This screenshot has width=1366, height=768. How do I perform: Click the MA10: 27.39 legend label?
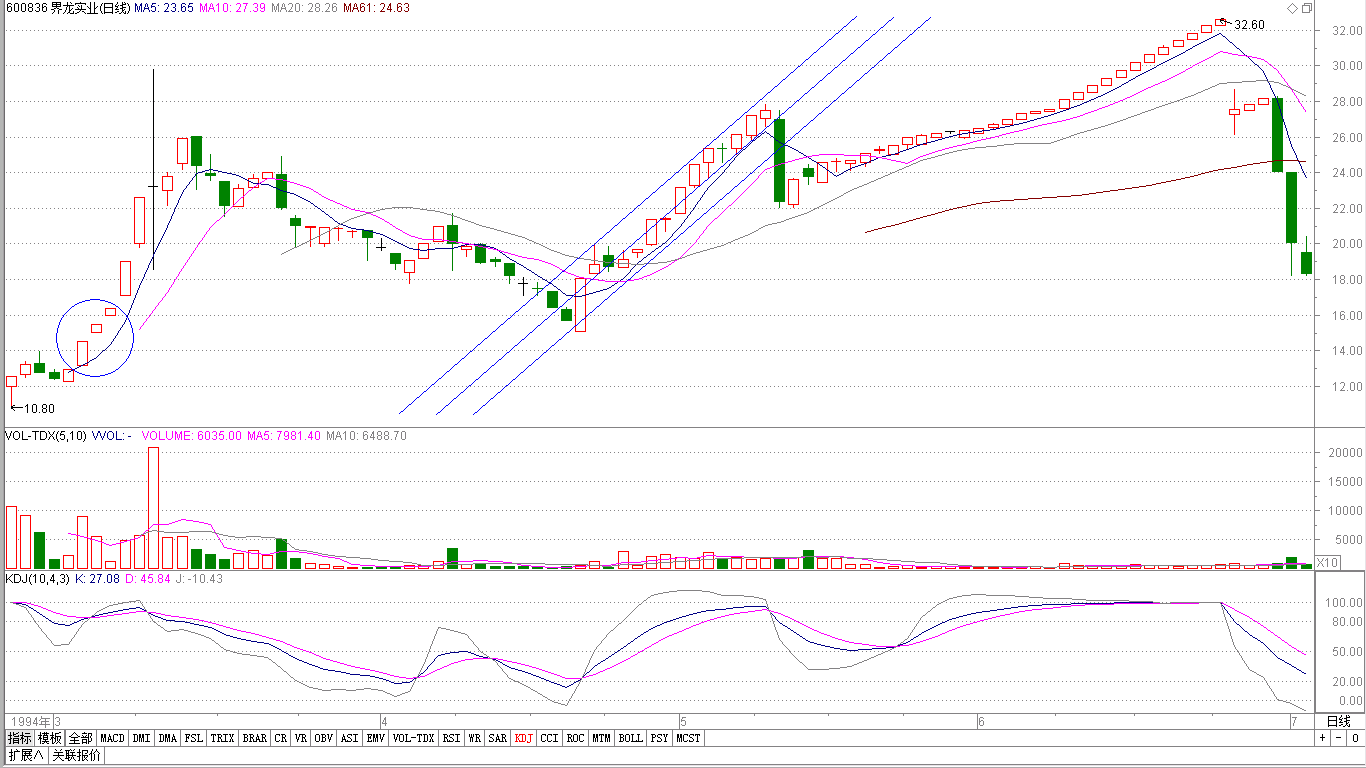(x=232, y=8)
